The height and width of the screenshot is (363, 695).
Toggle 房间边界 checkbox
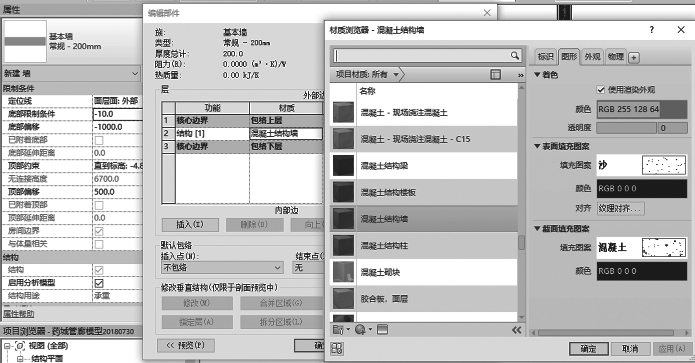99,231
